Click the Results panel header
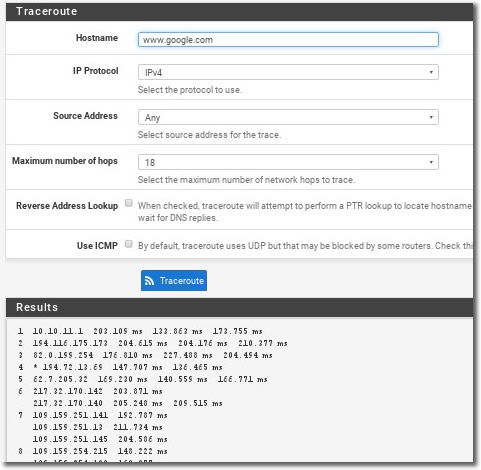Viewport: 481px width, 470px height. coord(239,307)
